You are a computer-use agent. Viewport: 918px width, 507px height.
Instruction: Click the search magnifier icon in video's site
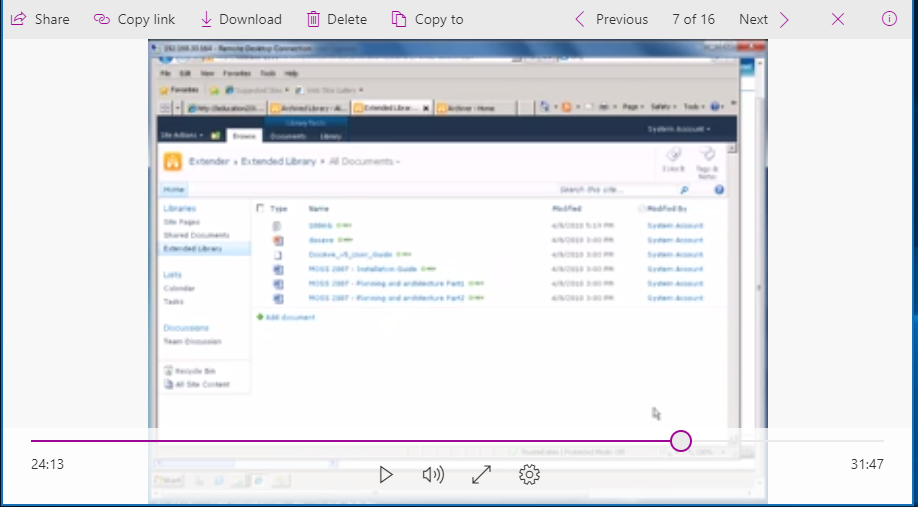(684, 190)
